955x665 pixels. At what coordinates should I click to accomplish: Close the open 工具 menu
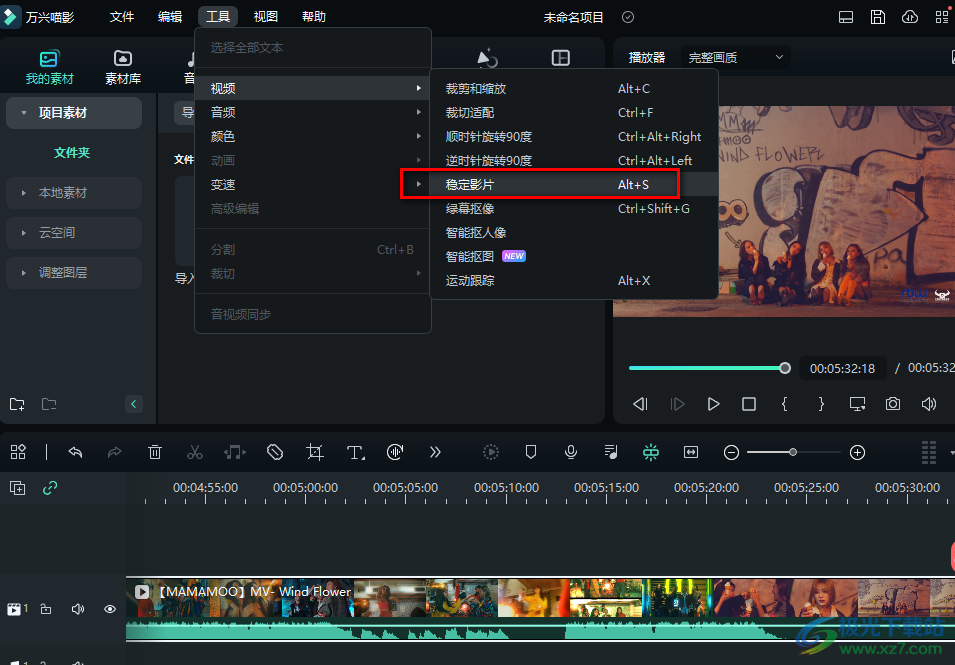tap(217, 16)
